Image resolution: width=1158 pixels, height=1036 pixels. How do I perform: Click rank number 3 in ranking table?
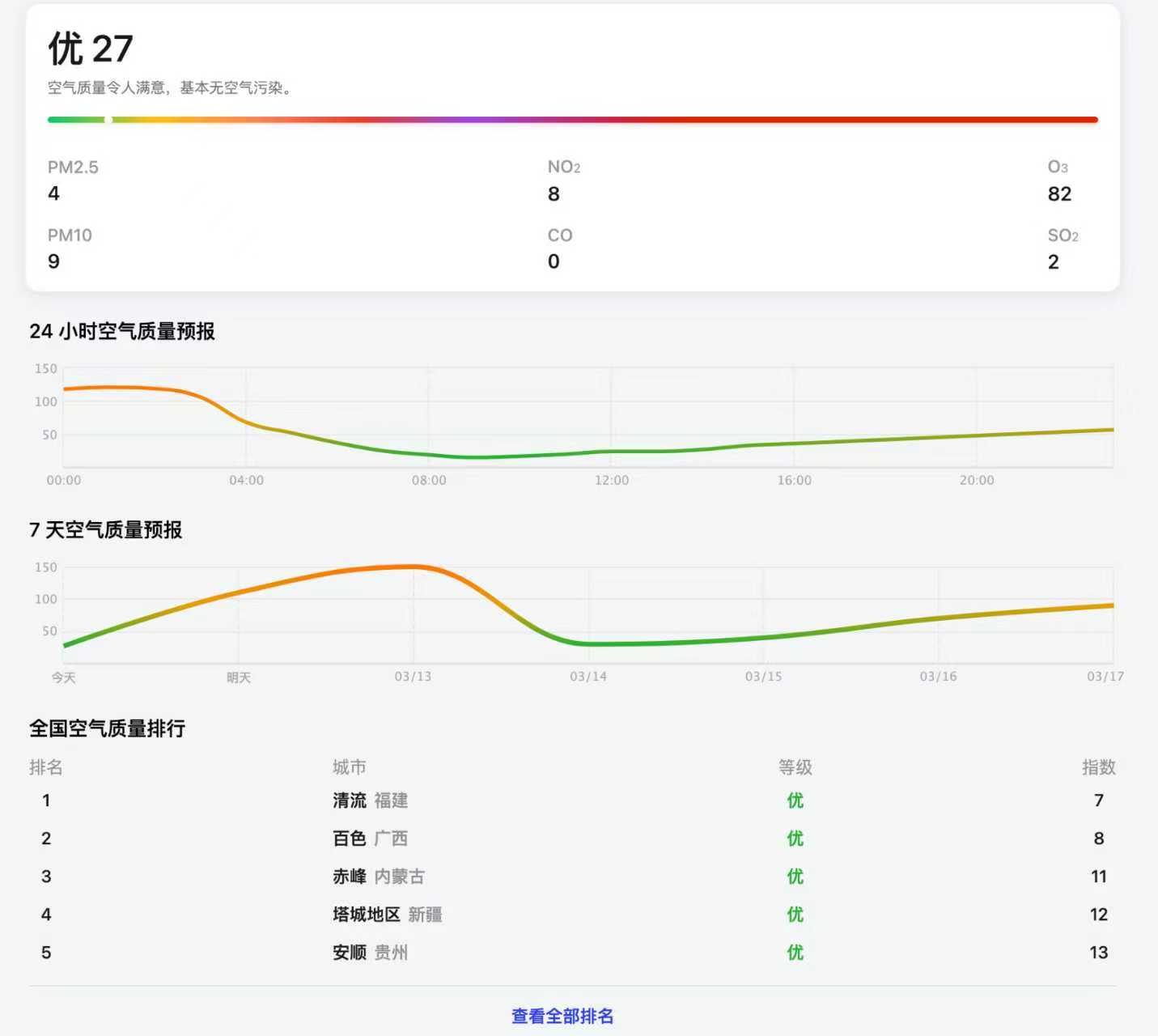click(46, 877)
